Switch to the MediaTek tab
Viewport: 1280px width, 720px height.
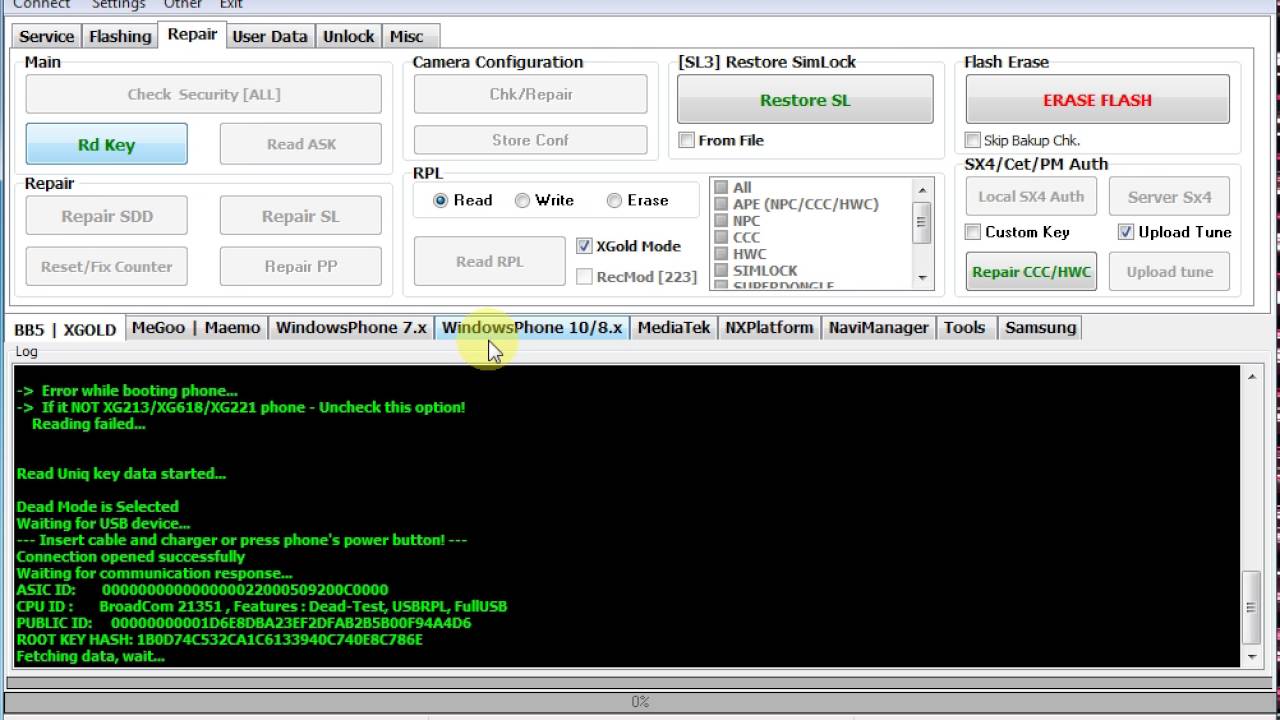(674, 328)
